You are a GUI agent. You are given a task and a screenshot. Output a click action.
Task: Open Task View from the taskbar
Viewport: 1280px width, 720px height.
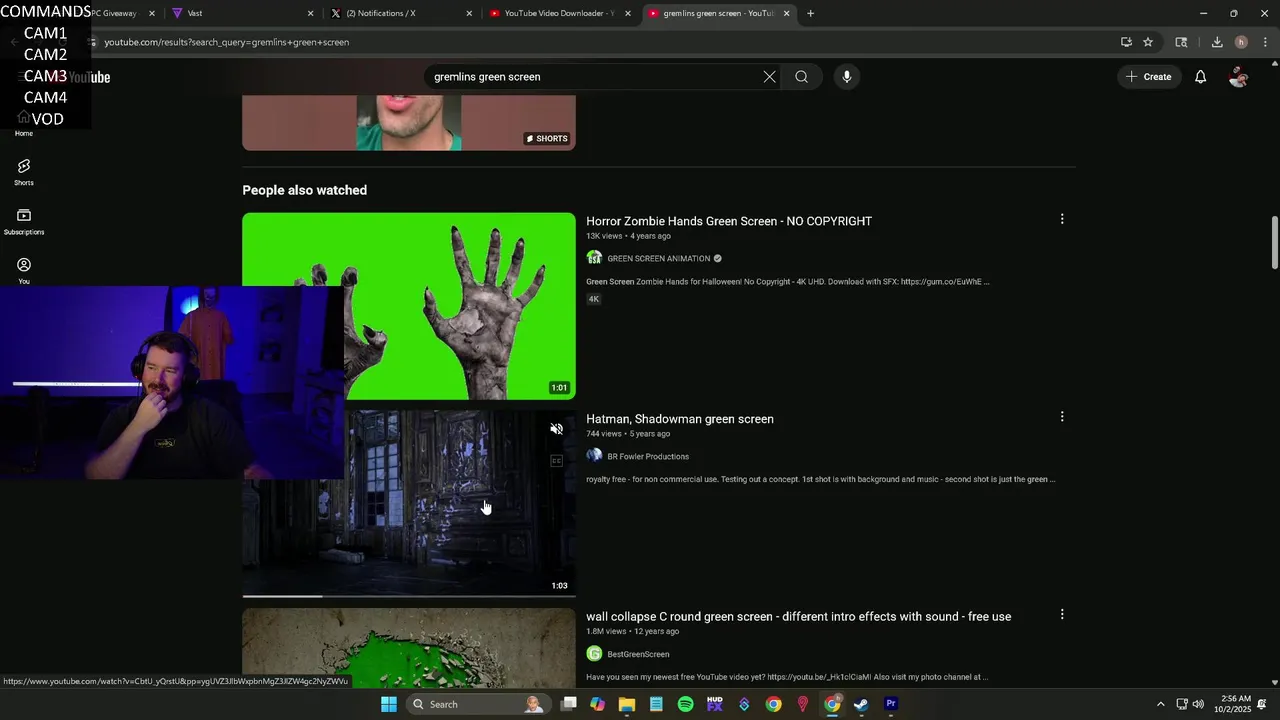pyautogui.click(x=568, y=704)
